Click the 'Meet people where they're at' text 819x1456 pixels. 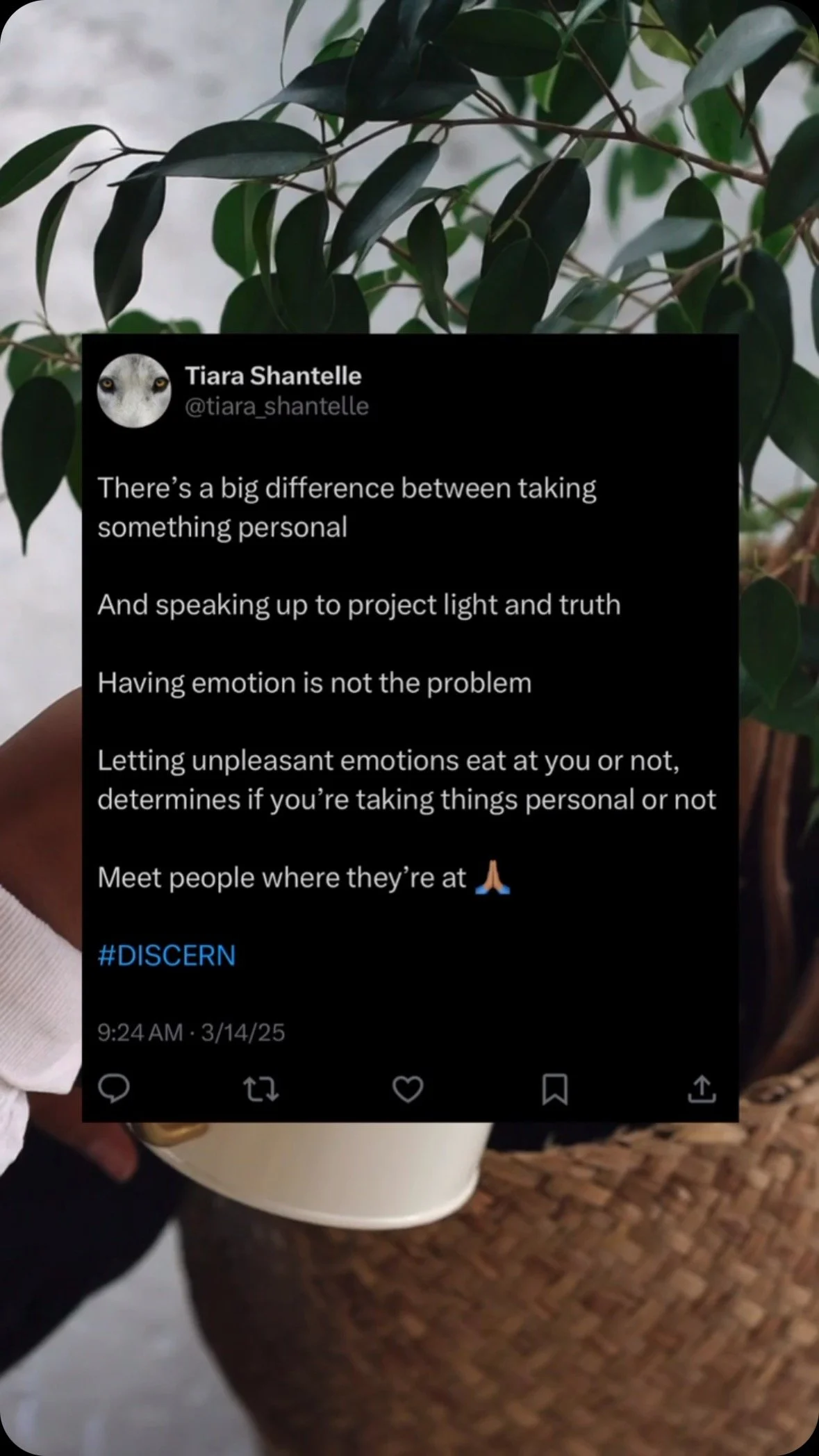[282, 878]
